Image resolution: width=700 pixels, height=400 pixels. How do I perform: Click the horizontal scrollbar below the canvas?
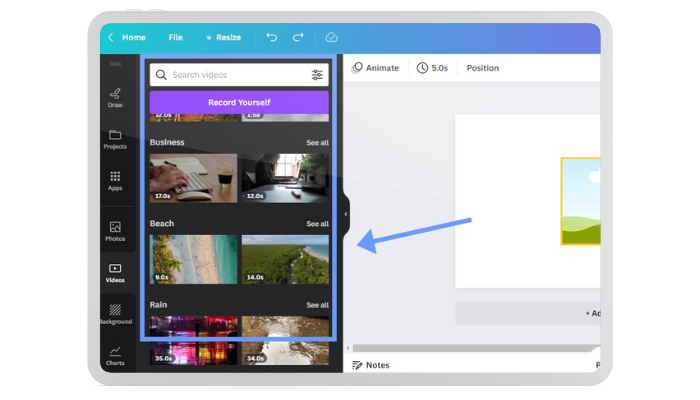[x=473, y=348]
